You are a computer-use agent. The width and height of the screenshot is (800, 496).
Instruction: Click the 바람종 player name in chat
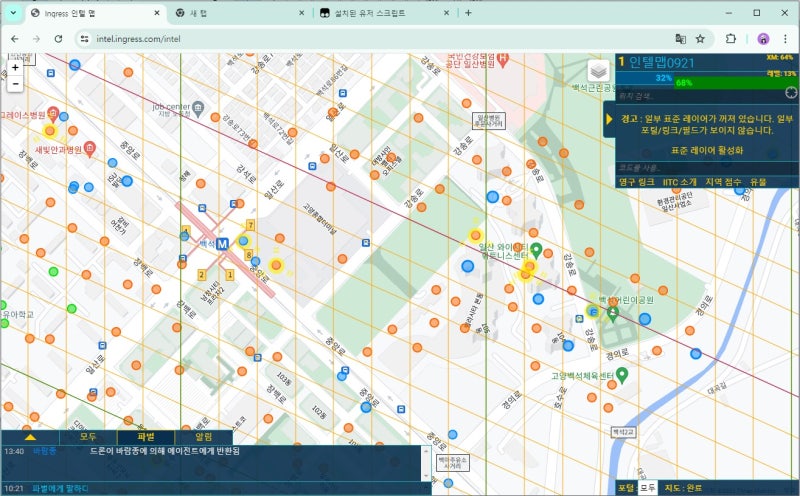coord(44,451)
